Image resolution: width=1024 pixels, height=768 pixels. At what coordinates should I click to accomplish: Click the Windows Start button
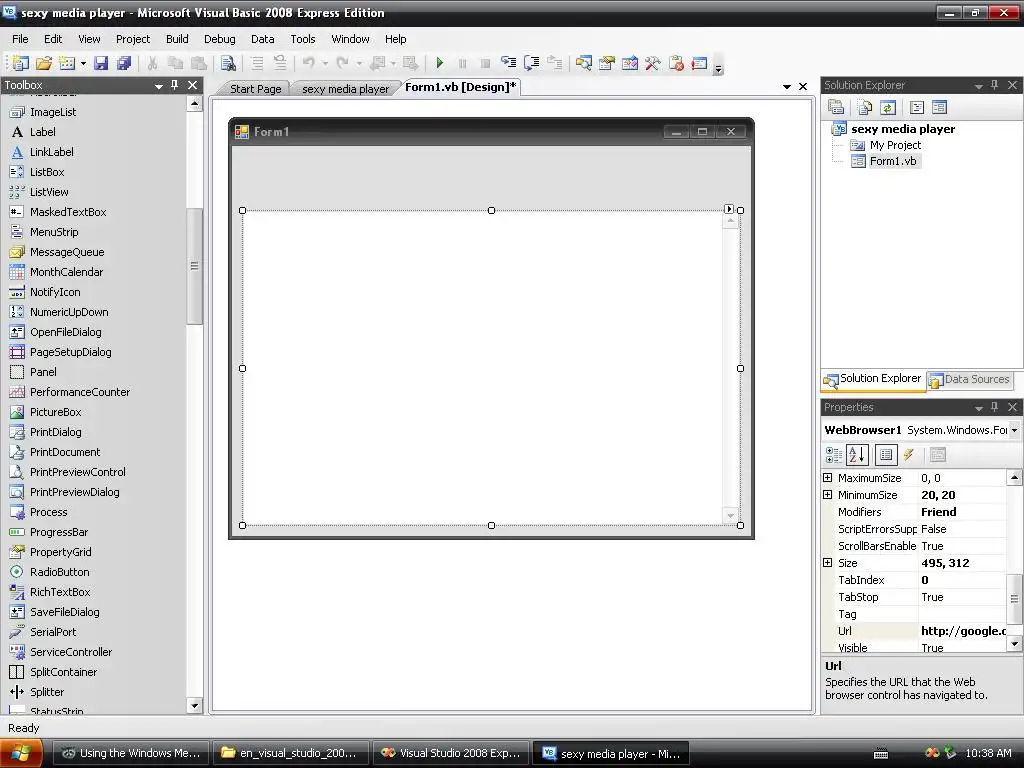pyautogui.click(x=21, y=753)
